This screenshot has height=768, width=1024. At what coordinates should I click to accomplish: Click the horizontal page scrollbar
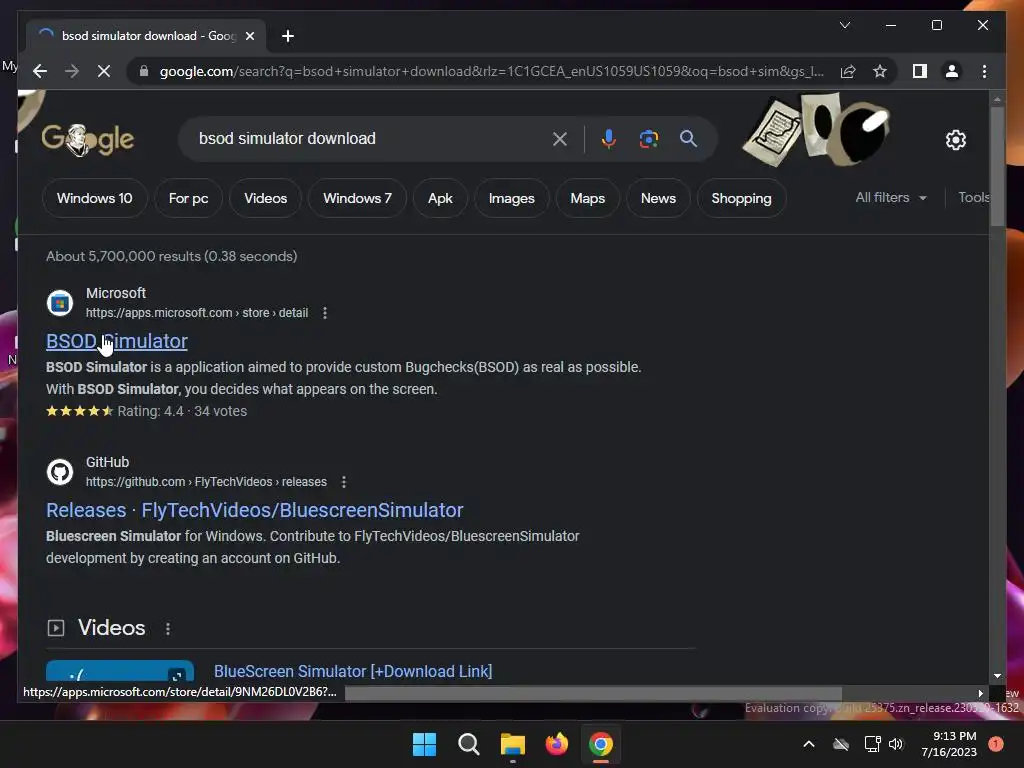click(593, 693)
